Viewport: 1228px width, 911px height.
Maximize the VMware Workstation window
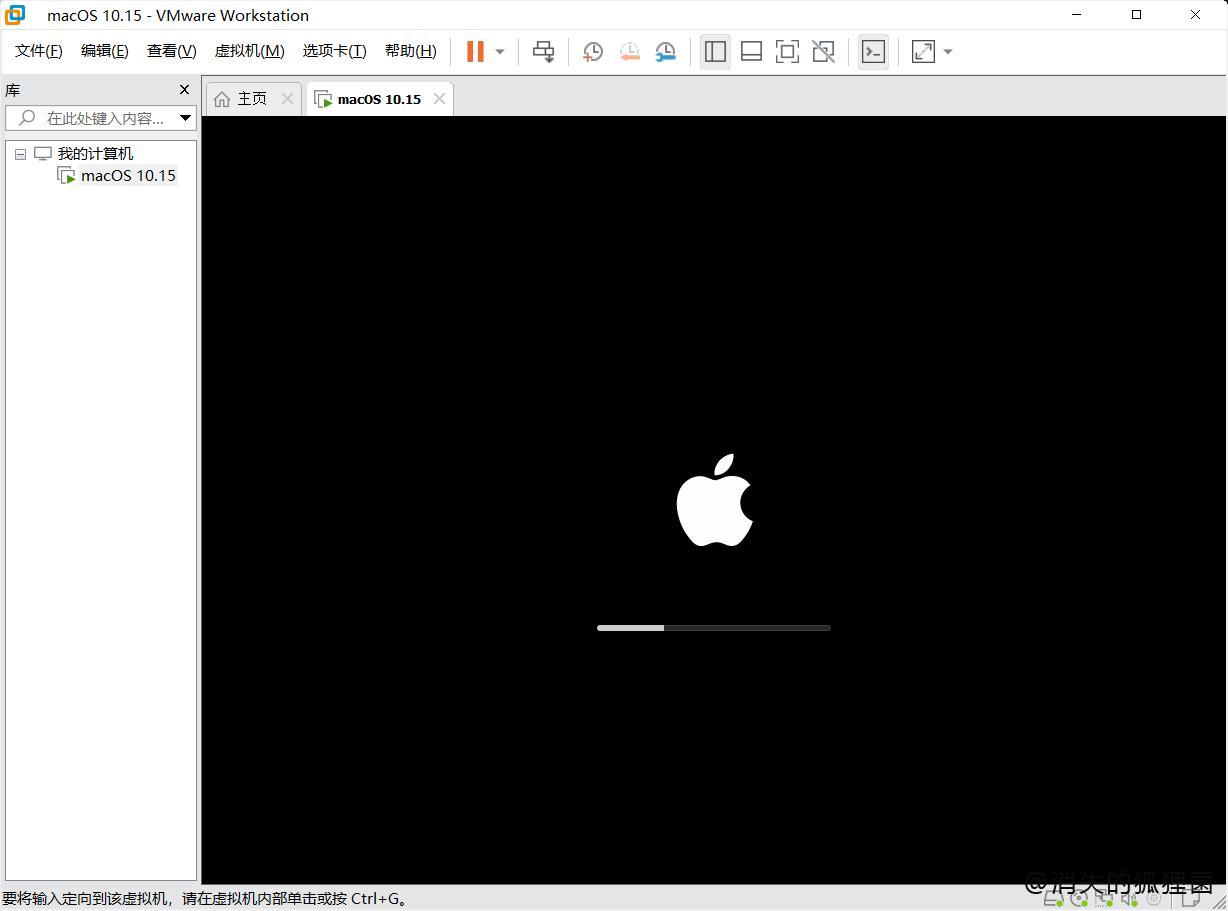click(x=1136, y=15)
